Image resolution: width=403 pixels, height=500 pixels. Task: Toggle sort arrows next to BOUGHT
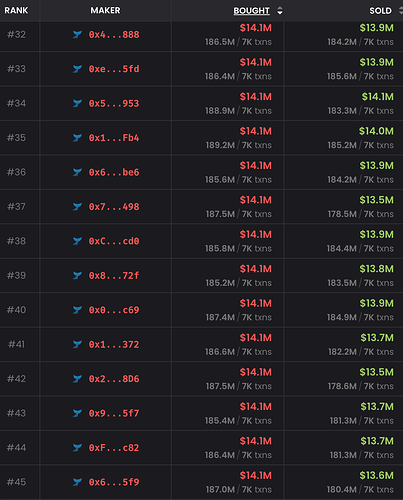[280, 11]
